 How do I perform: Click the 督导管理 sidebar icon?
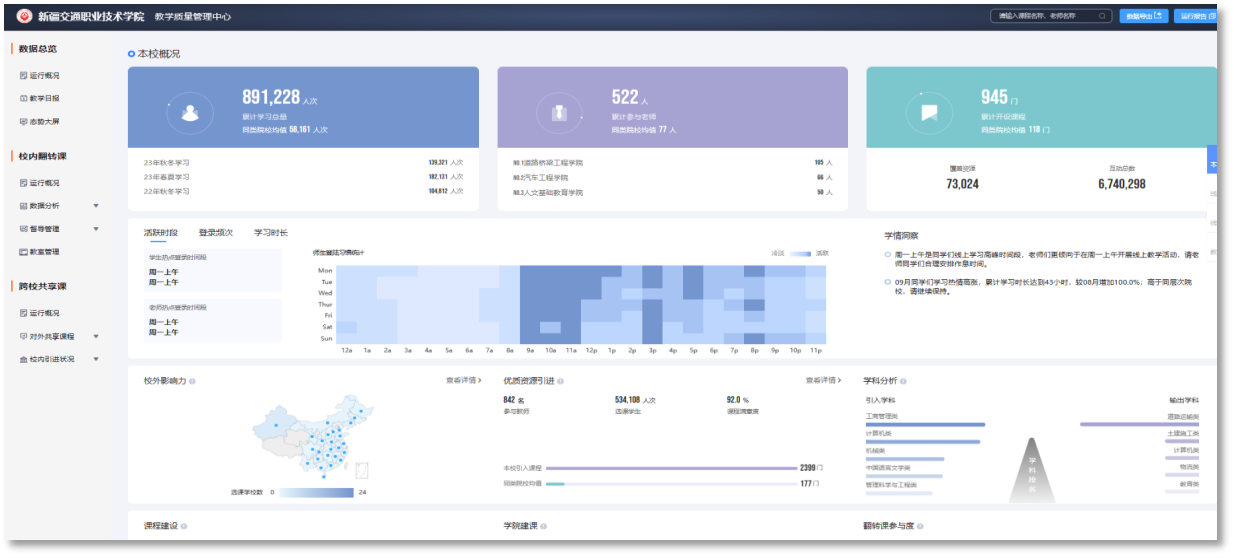pyautogui.click(x=24, y=229)
